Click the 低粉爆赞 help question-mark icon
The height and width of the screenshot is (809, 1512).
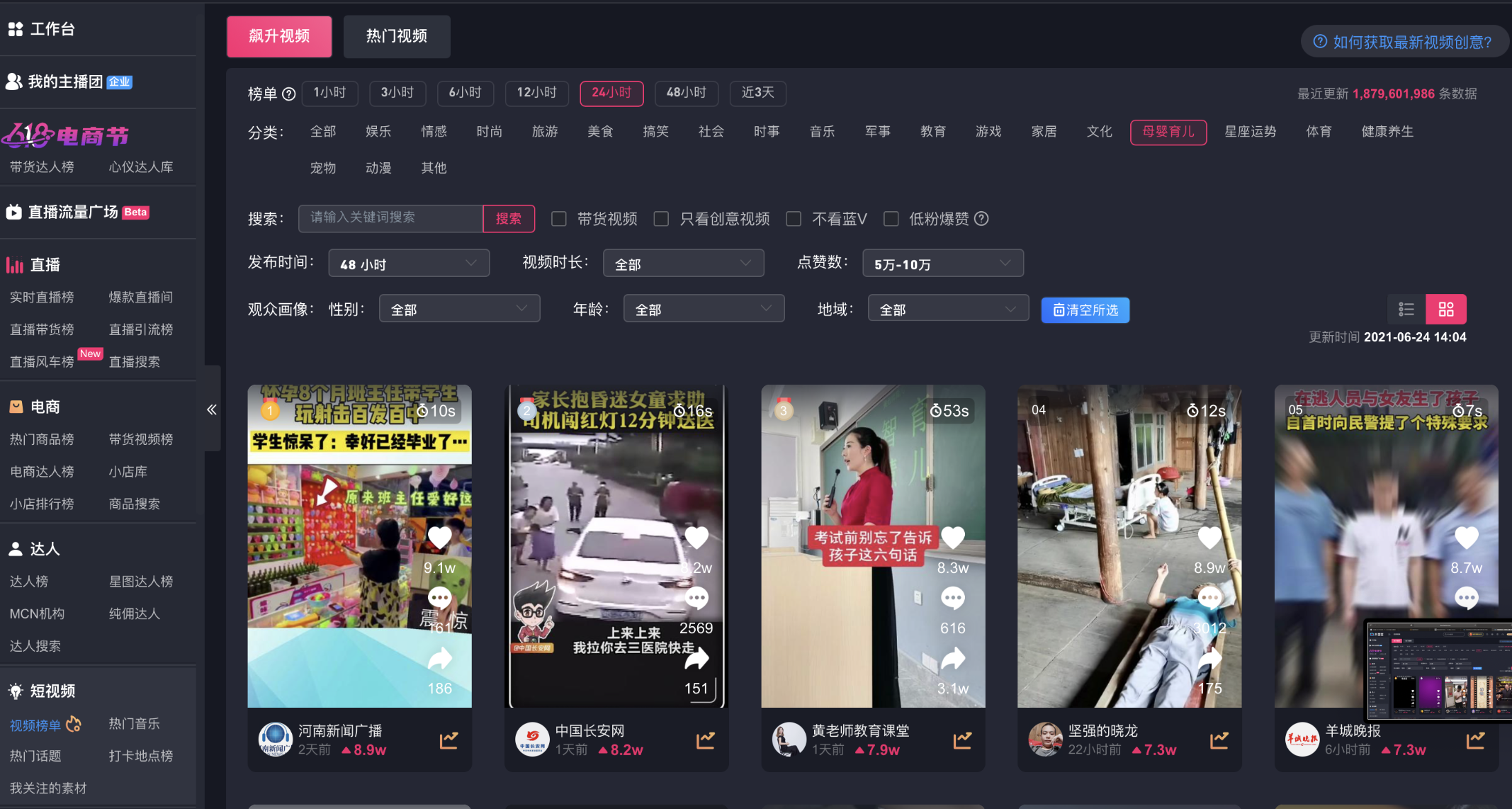[981, 219]
